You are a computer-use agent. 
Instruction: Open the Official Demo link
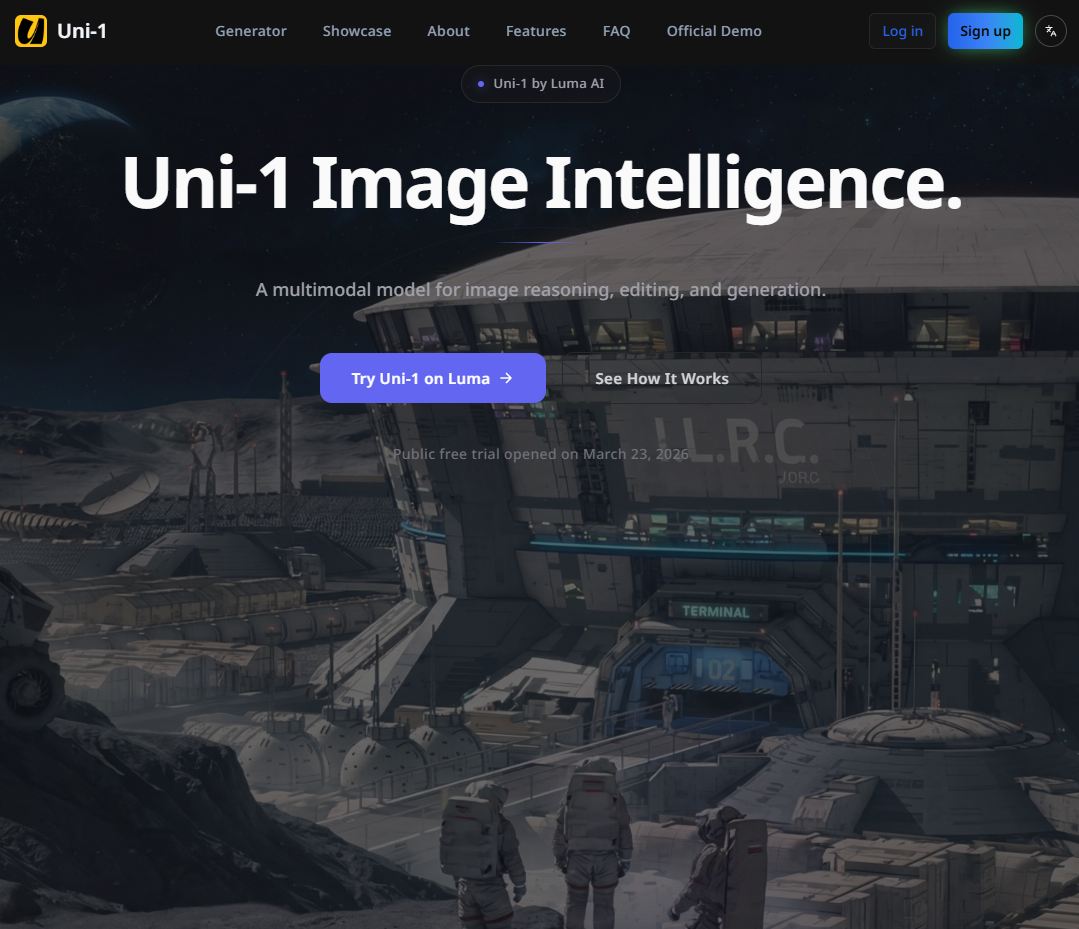click(x=714, y=31)
